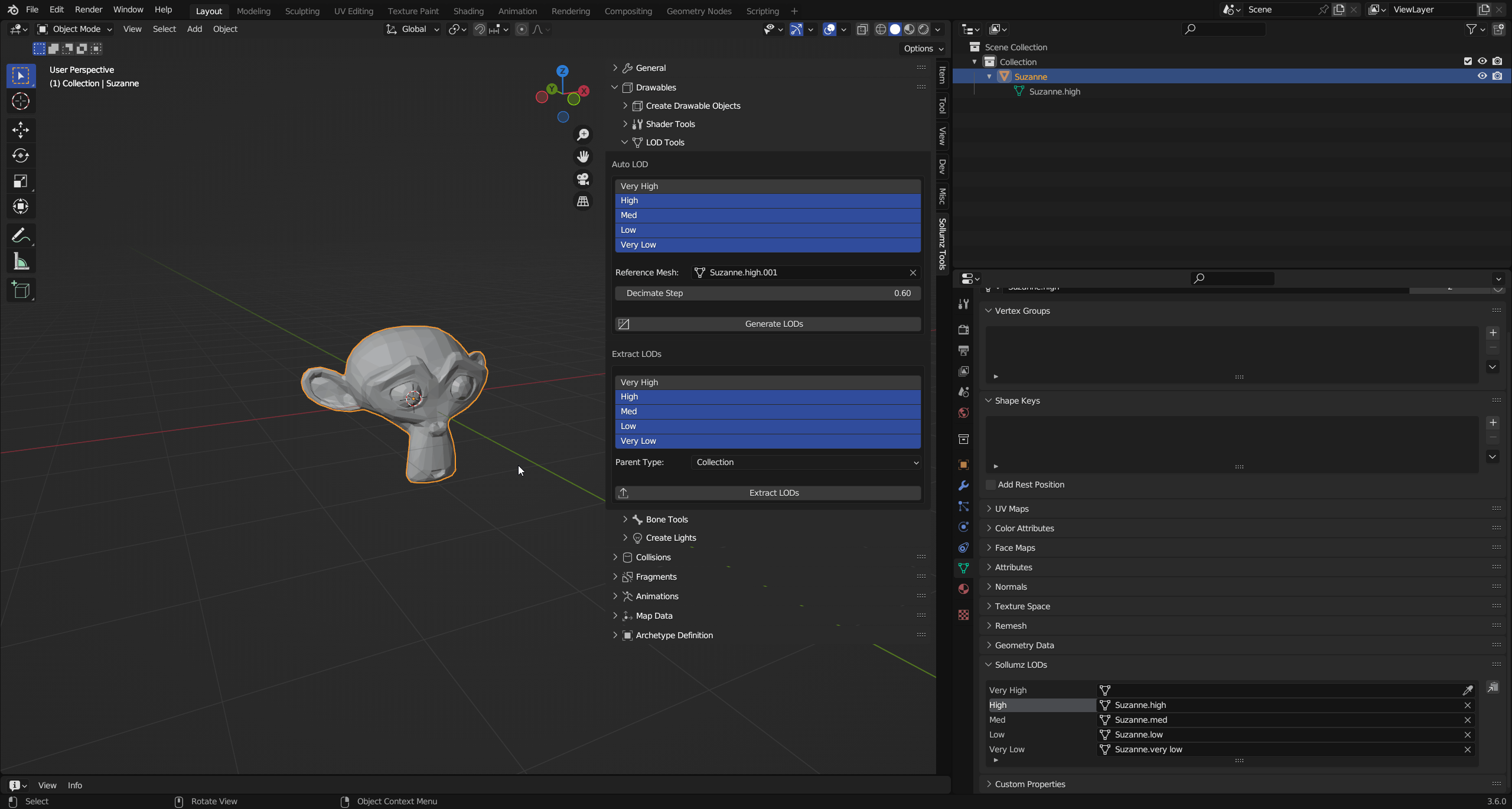Open Physics properties tab icon
Screen dimensions: 1512x809
pos(963,527)
